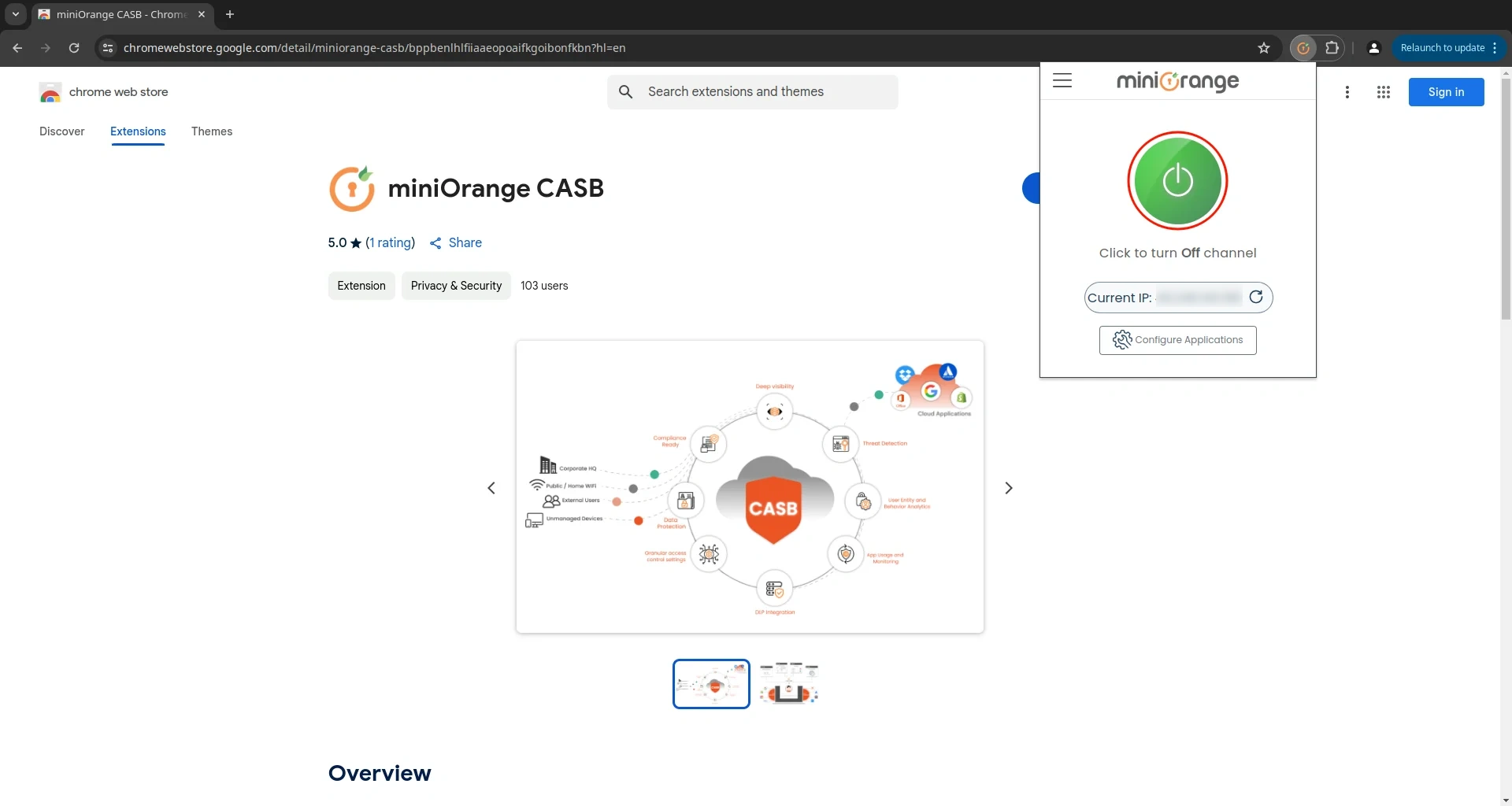1512x806 pixels.
Task: Show previous screenshot with left chevron
Action: tap(491, 488)
